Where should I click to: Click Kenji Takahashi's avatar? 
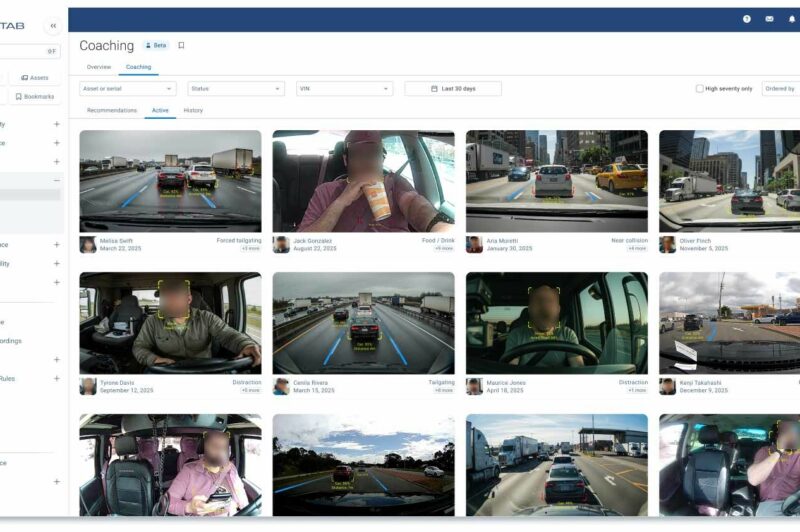tap(667, 387)
